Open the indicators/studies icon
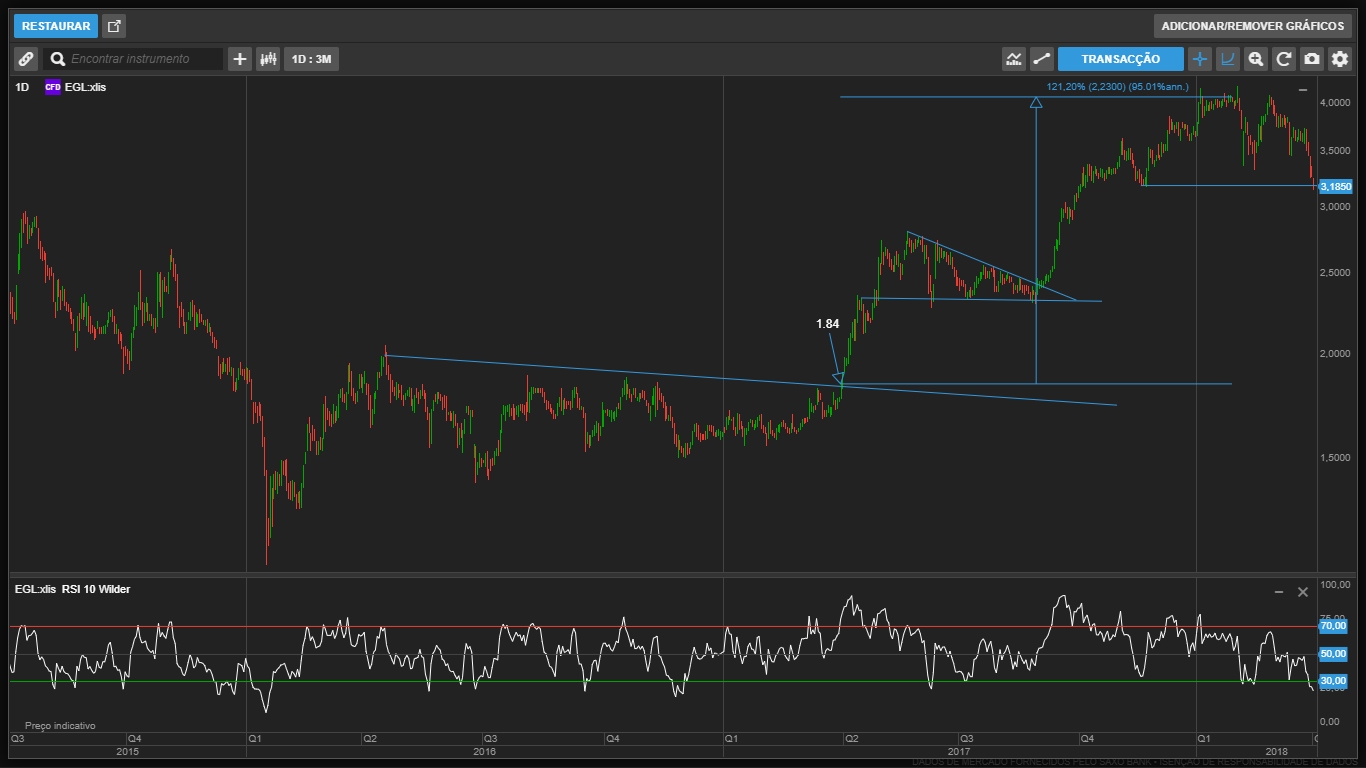The width and height of the screenshot is (1366, 768). (x=1014, y=59)
